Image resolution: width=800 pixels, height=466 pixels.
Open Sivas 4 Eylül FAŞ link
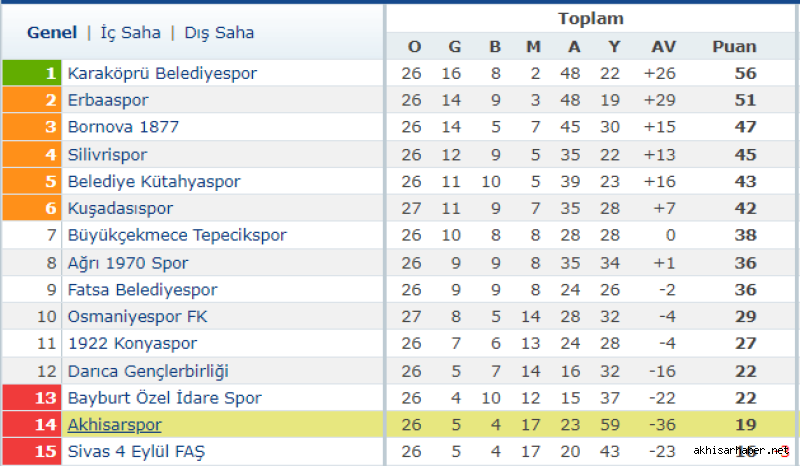tap(136, 452)
